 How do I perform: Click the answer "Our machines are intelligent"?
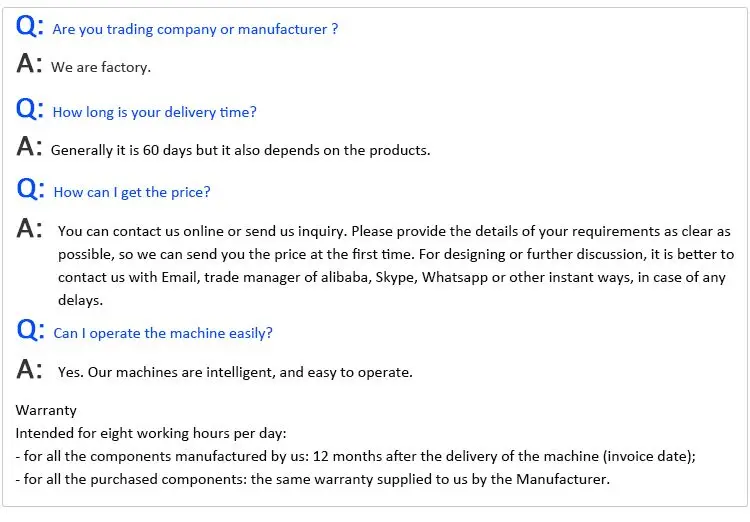tap(235, 372)
